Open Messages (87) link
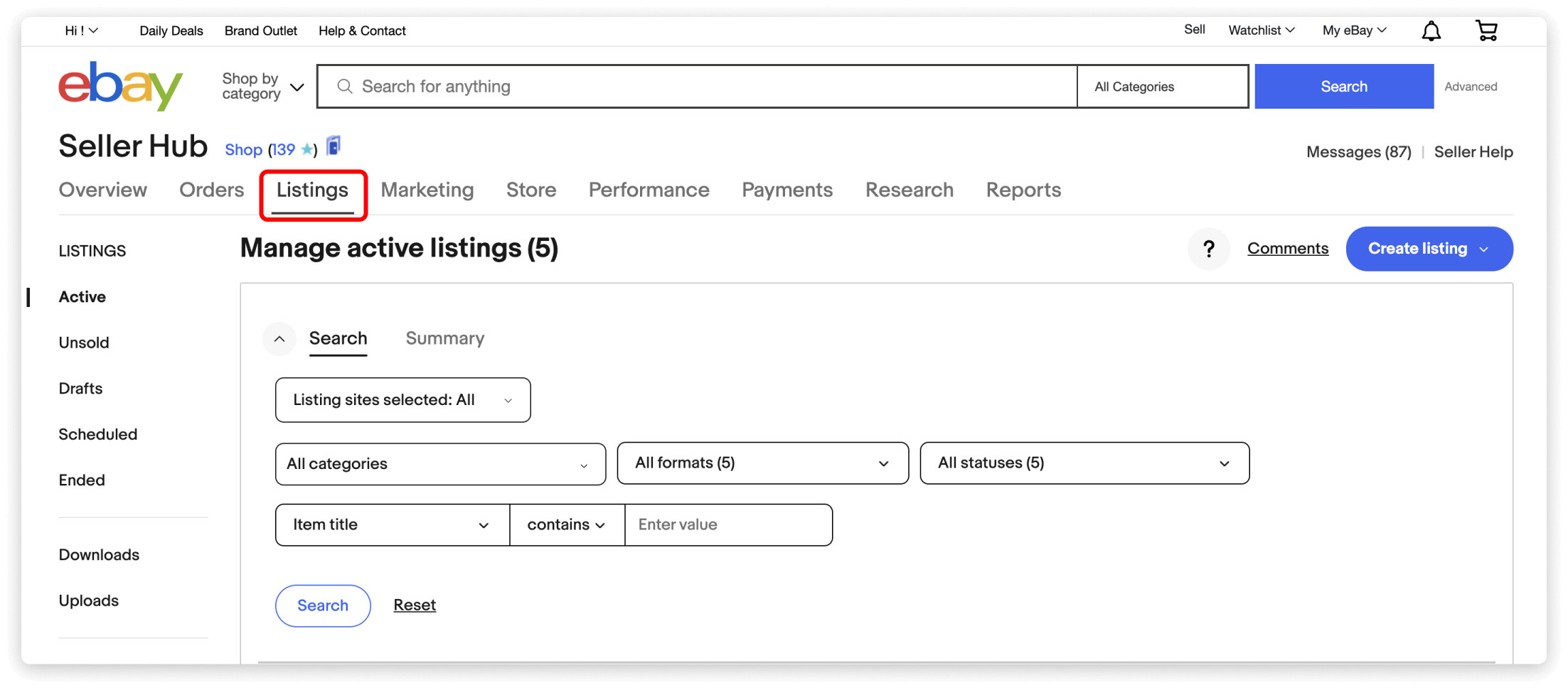The width and height of the screenshot is (1568, 690). [x=1359, y=152]
